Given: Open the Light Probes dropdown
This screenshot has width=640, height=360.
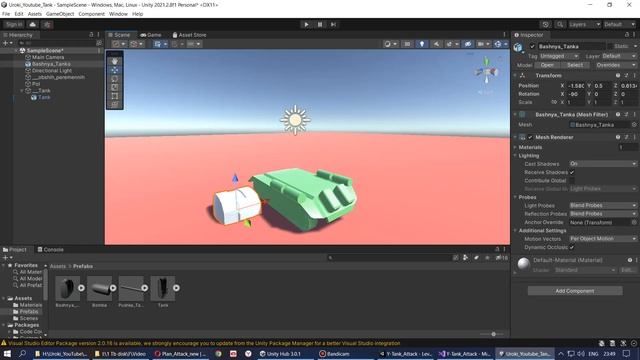Looking at the screenshot, I should point(603,205).
